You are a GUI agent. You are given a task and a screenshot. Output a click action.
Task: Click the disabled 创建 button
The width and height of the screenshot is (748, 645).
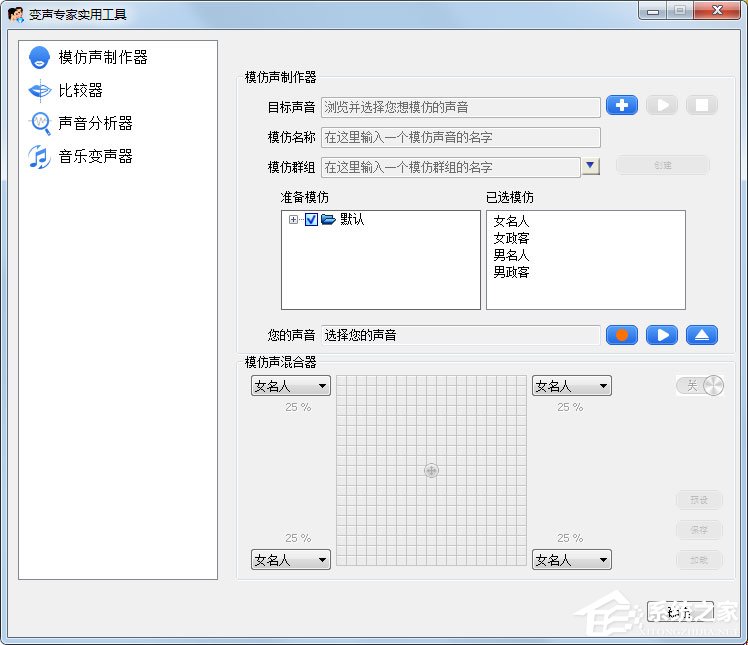tap(663, 165)
